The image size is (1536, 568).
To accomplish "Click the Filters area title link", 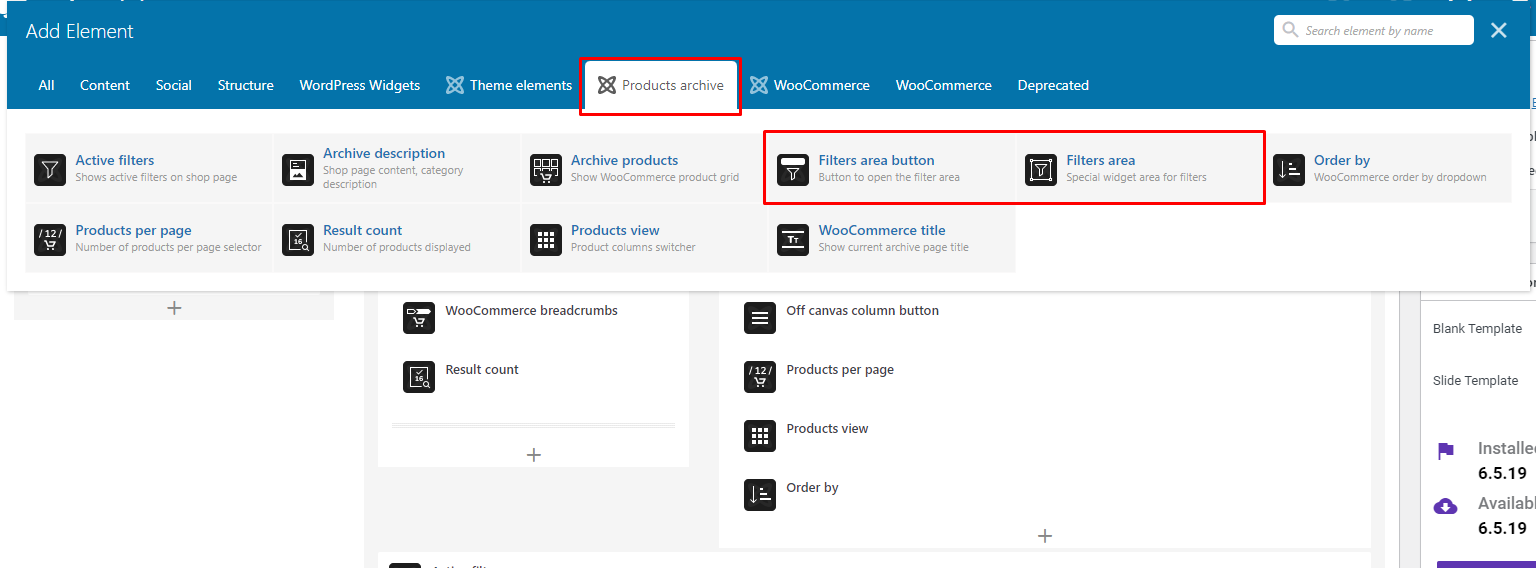I will point(1100,160).
